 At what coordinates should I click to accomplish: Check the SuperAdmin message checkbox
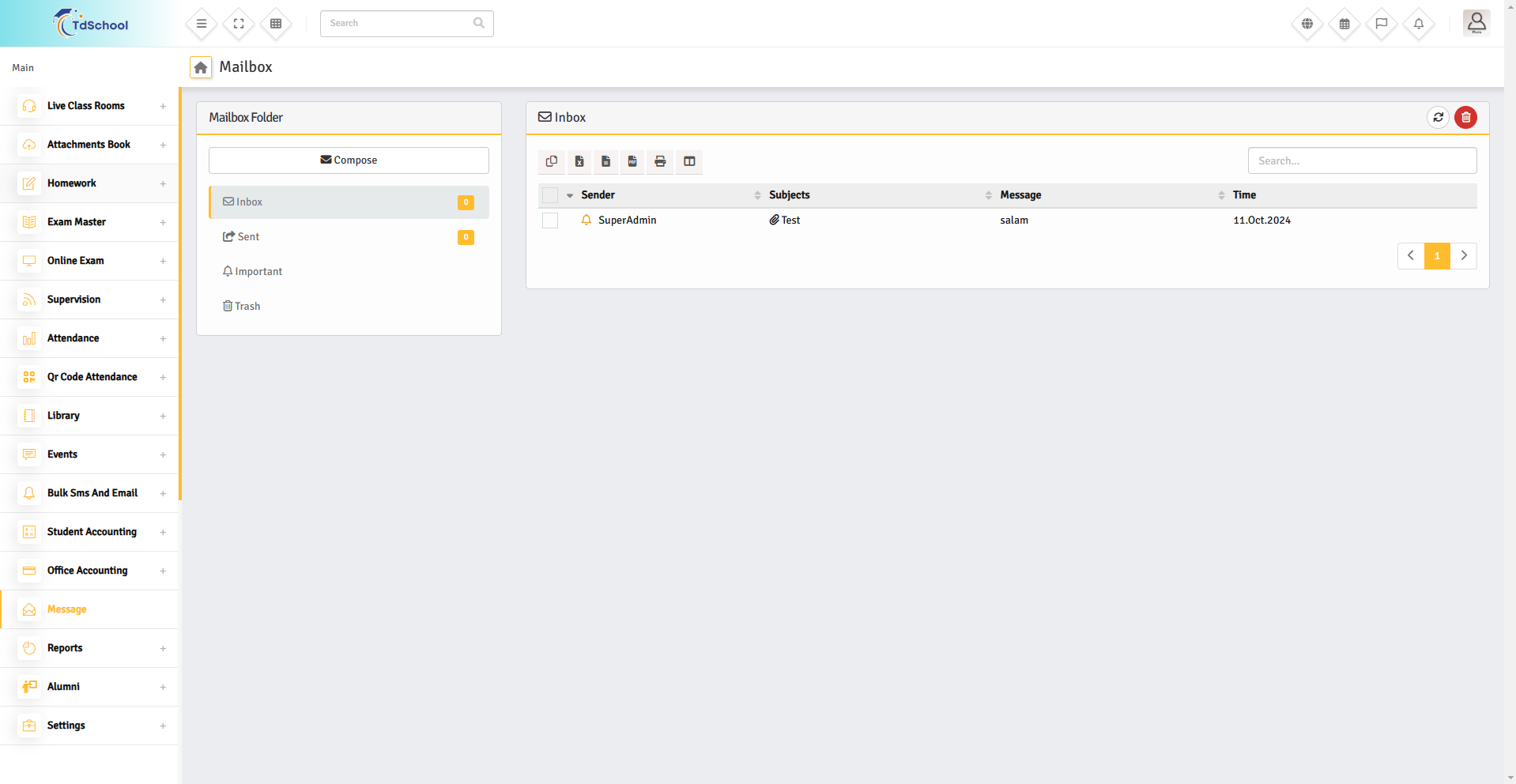click(550, 220)
